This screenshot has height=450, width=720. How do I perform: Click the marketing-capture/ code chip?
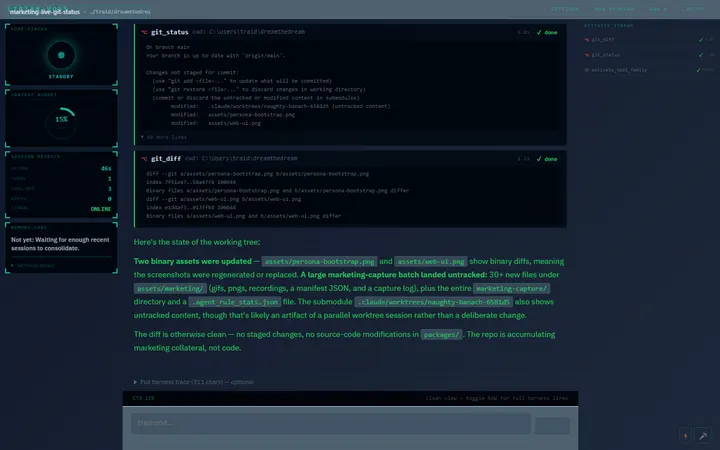pos(512,289)
